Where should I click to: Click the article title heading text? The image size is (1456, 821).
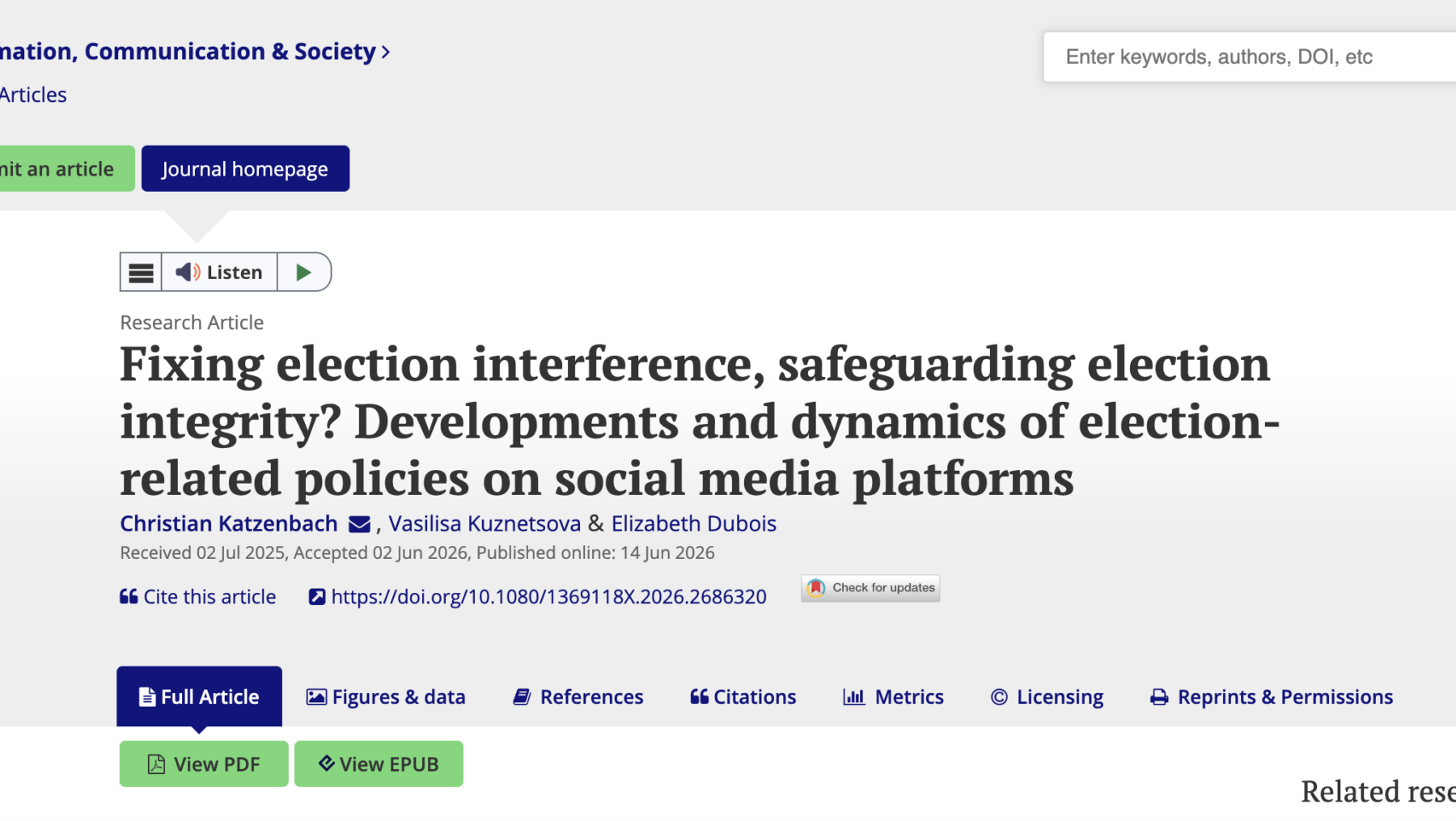point(699,421)
